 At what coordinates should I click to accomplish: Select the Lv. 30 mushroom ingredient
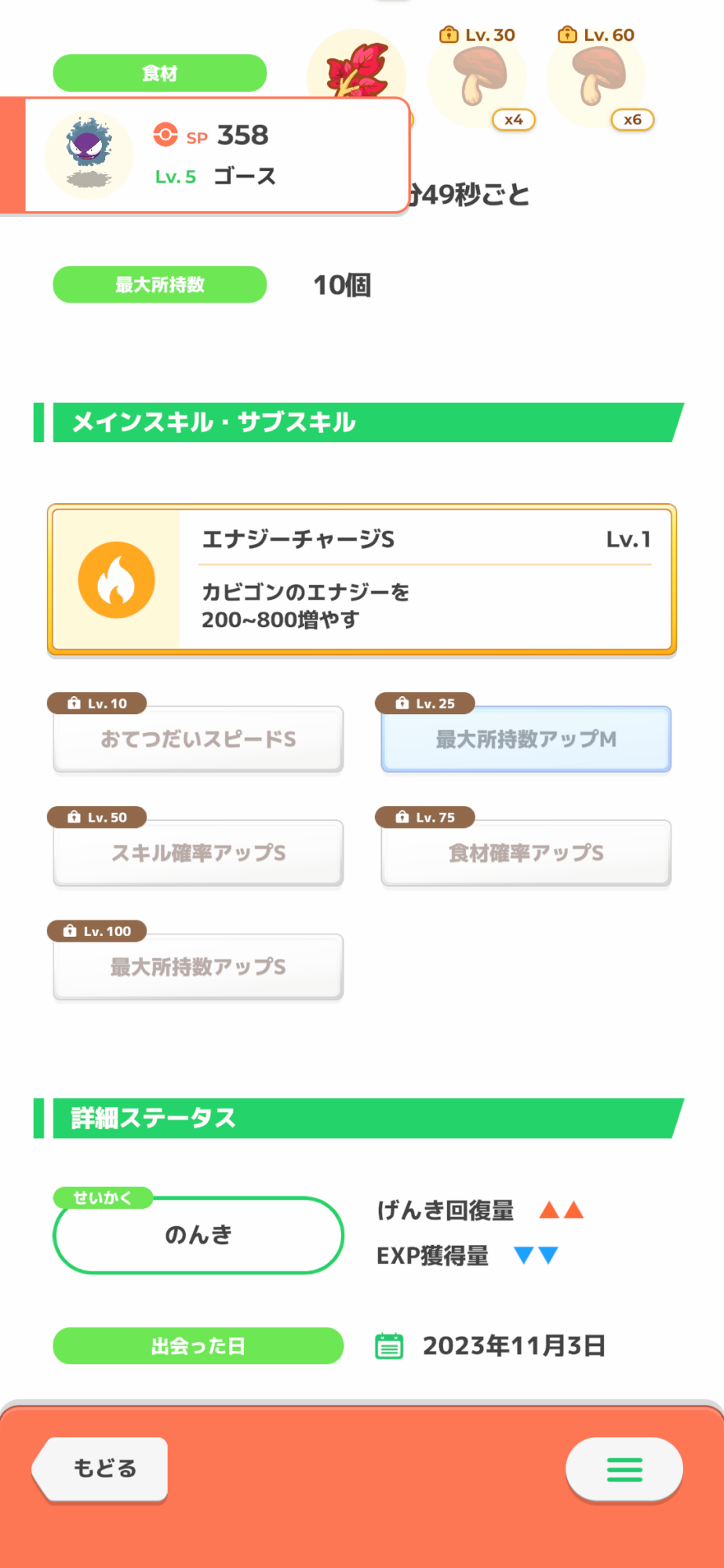(478, 77)
